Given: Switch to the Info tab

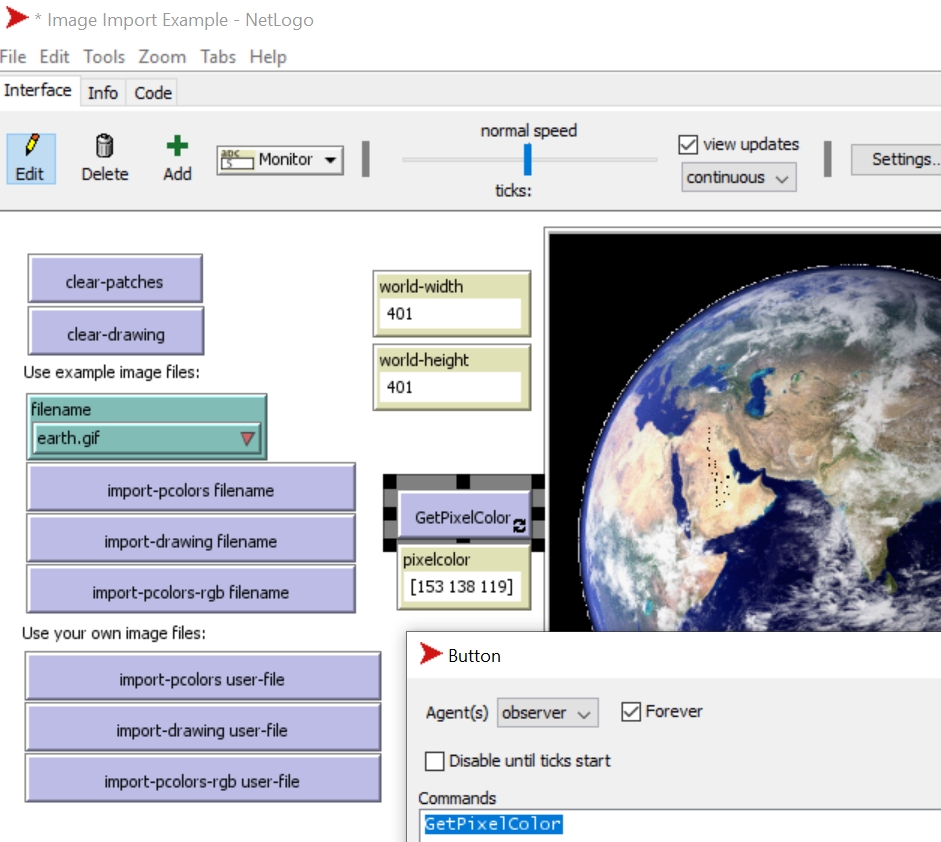Looking at the screenshot, I should click(102, 93).
